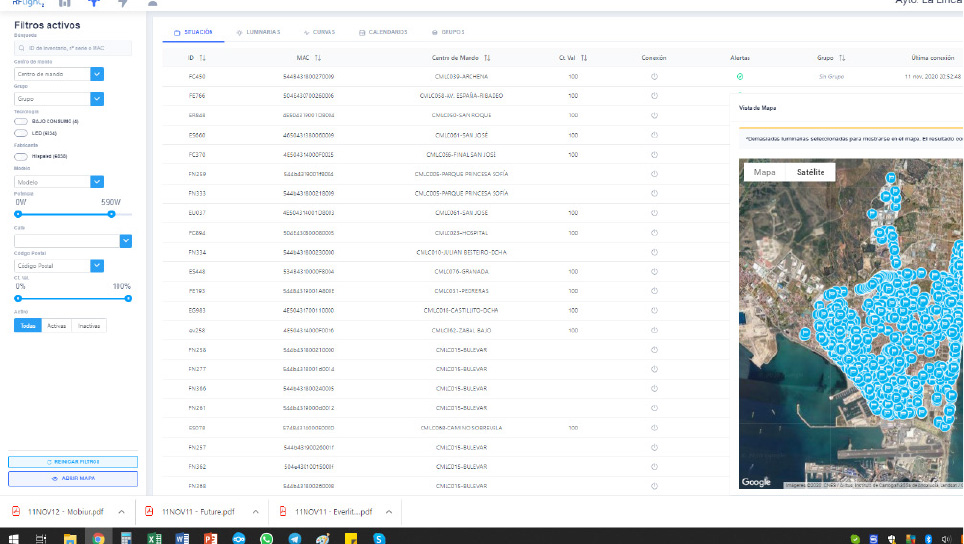Viewport: 964px width, 544px height.
Task: Open WhatsApp from the taskbar
Action: point(266,538)
